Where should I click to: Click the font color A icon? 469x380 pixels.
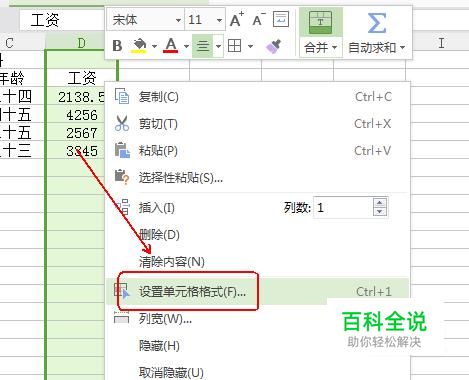point(171,46)
